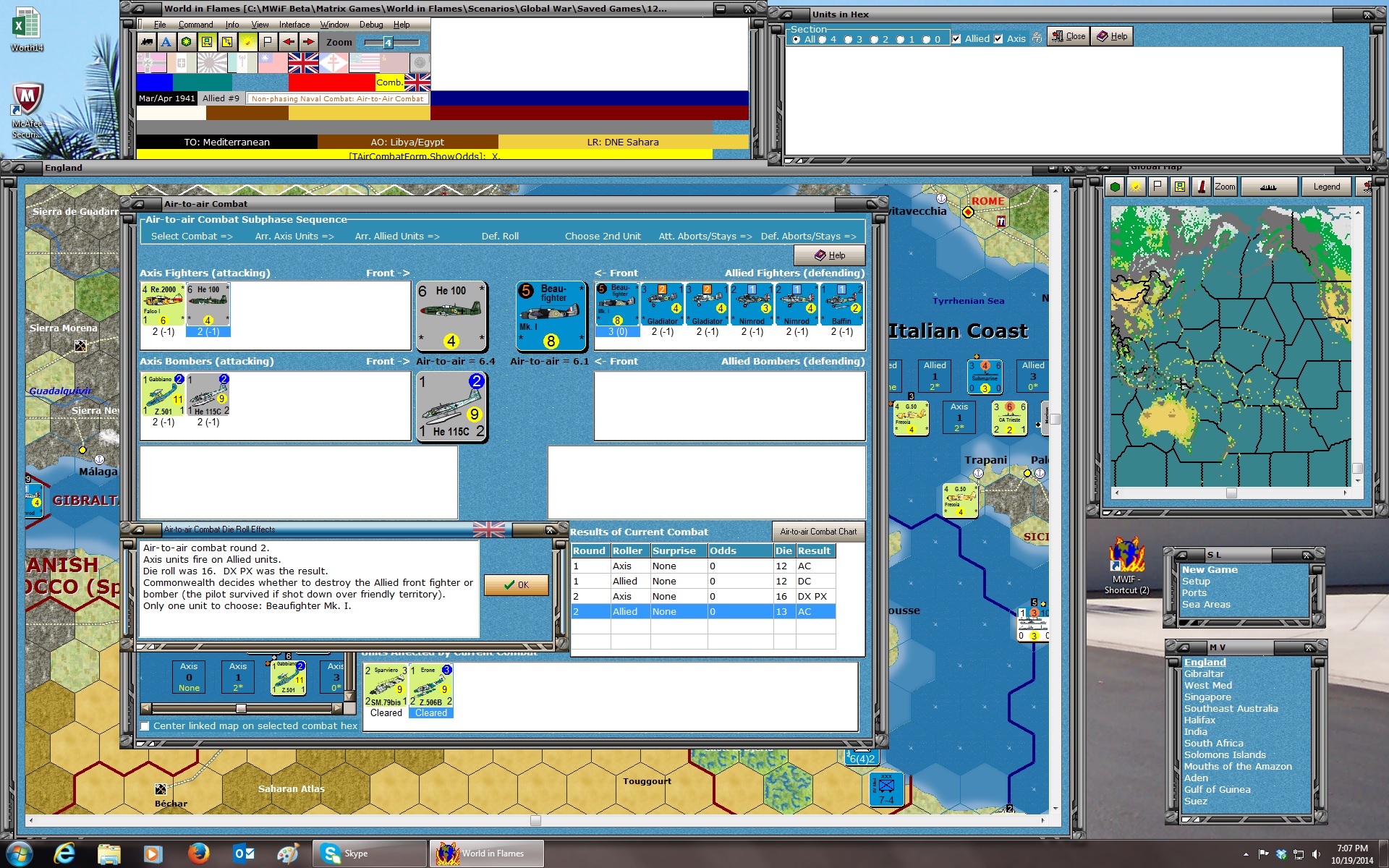
Task: Click OK in the Die Roll Effects dialog
Action: [516, 585]
